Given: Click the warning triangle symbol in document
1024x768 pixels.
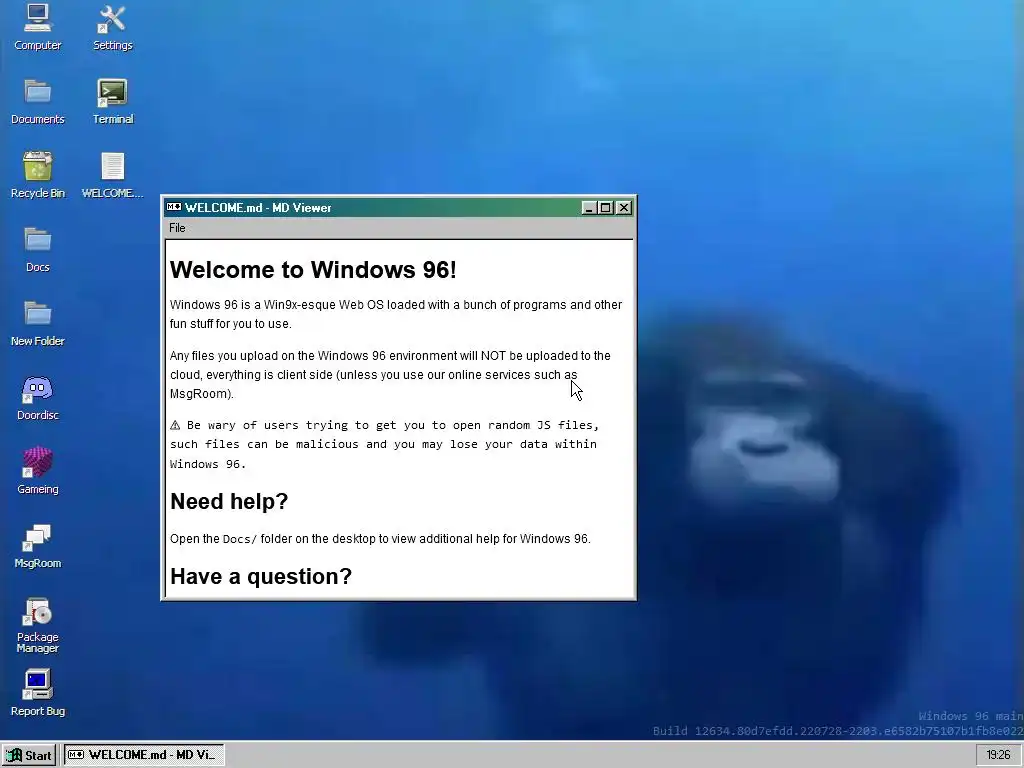Looking at the screenshot, I should (x=175, y=425).
